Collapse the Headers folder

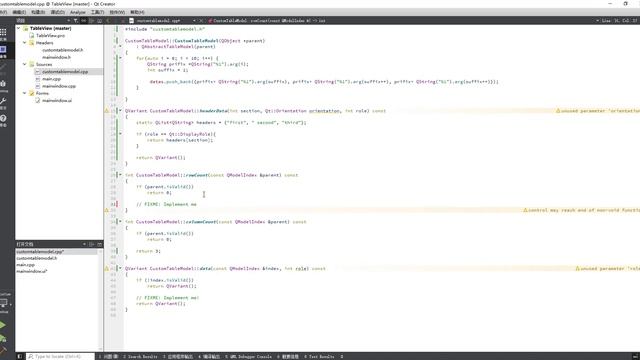(x=24, y=43)
